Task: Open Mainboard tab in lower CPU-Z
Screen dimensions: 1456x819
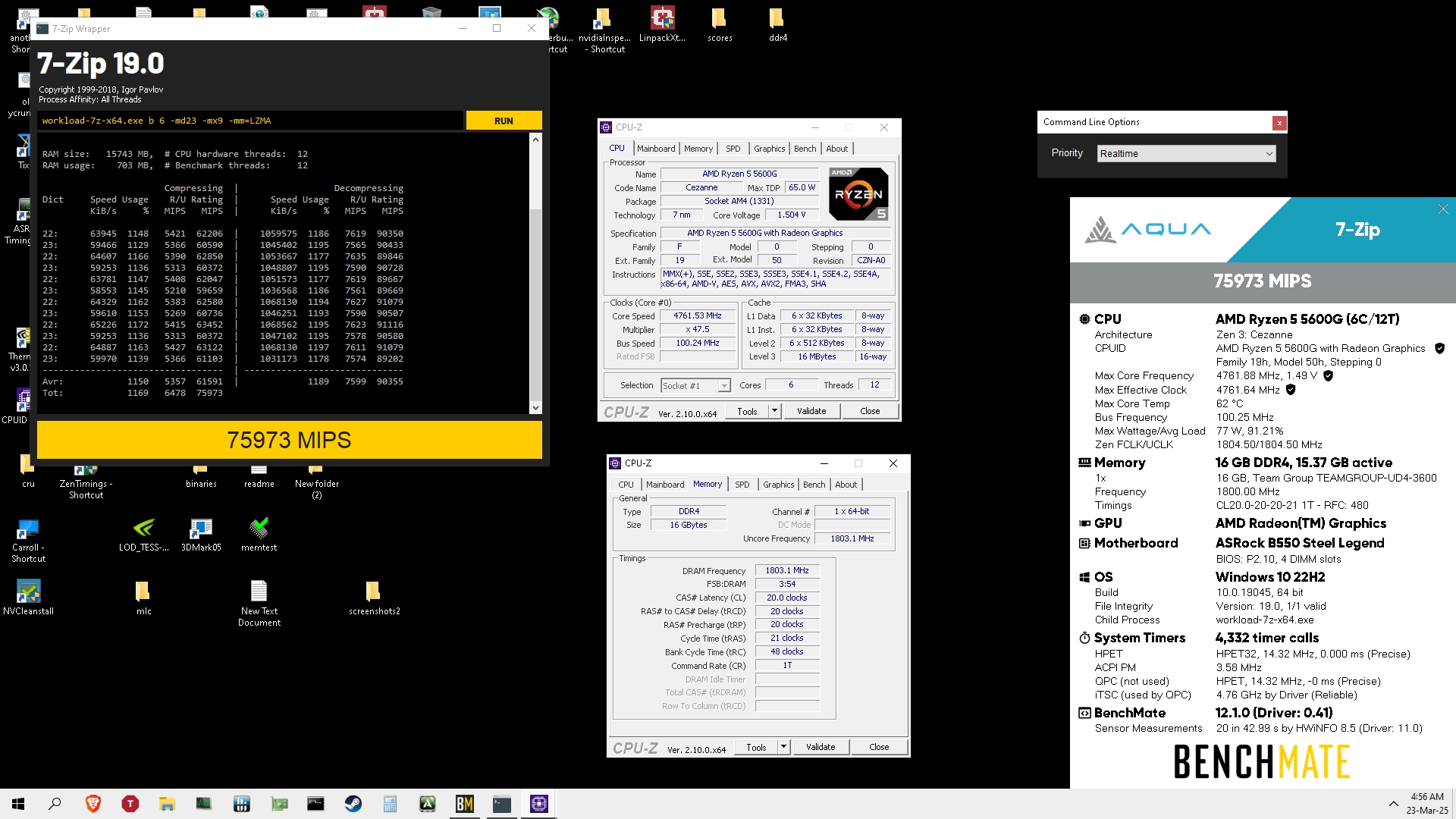Action: click(x=665, y=485)
